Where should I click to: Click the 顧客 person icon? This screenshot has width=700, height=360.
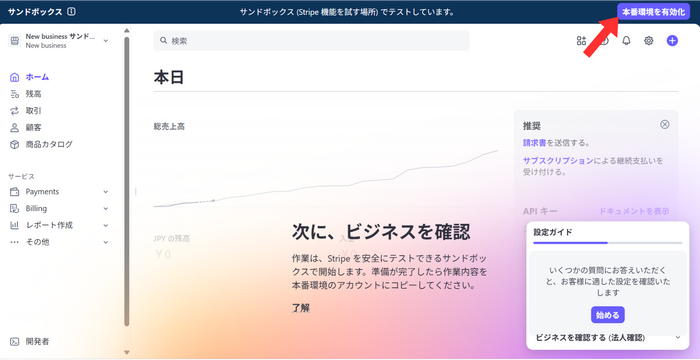(14, 128)
